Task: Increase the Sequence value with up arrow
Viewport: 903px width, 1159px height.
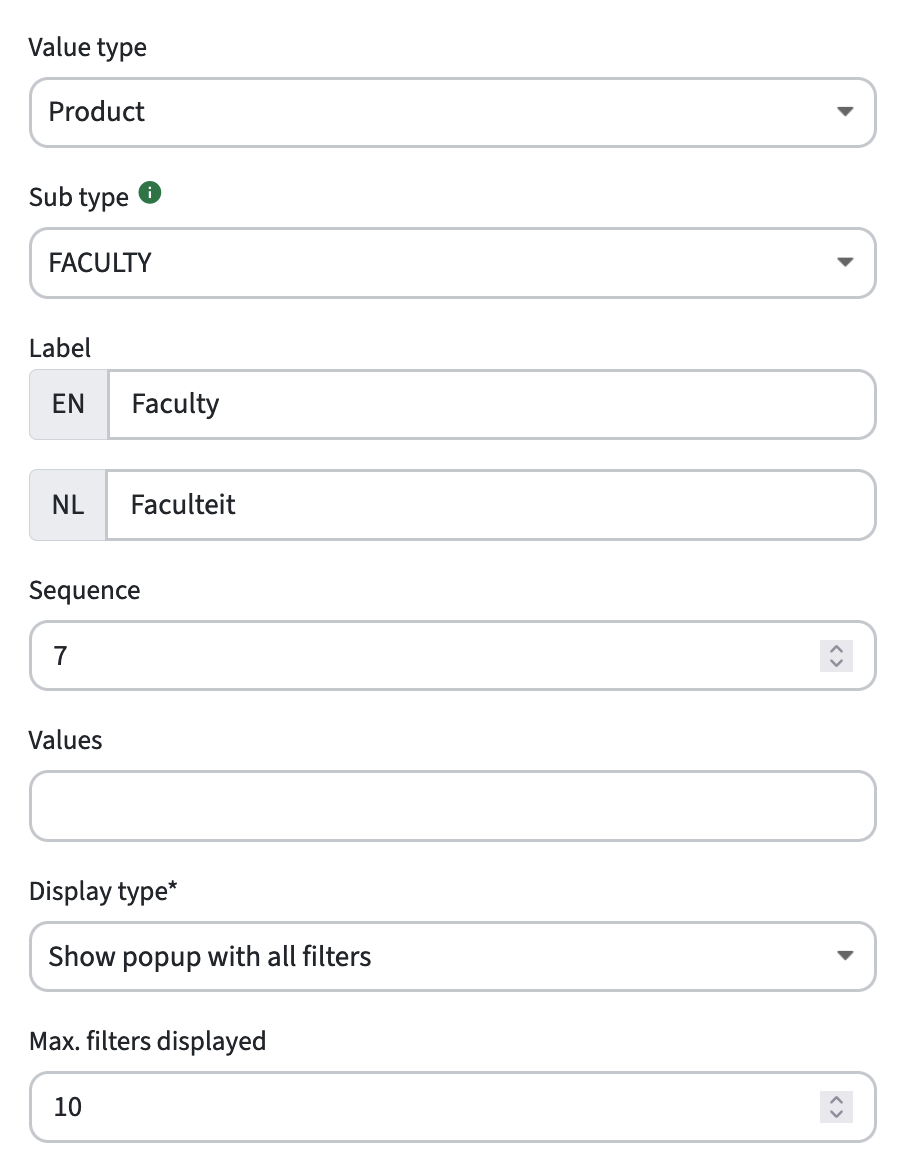Action: pyautogui.click(x=836, y=648)
